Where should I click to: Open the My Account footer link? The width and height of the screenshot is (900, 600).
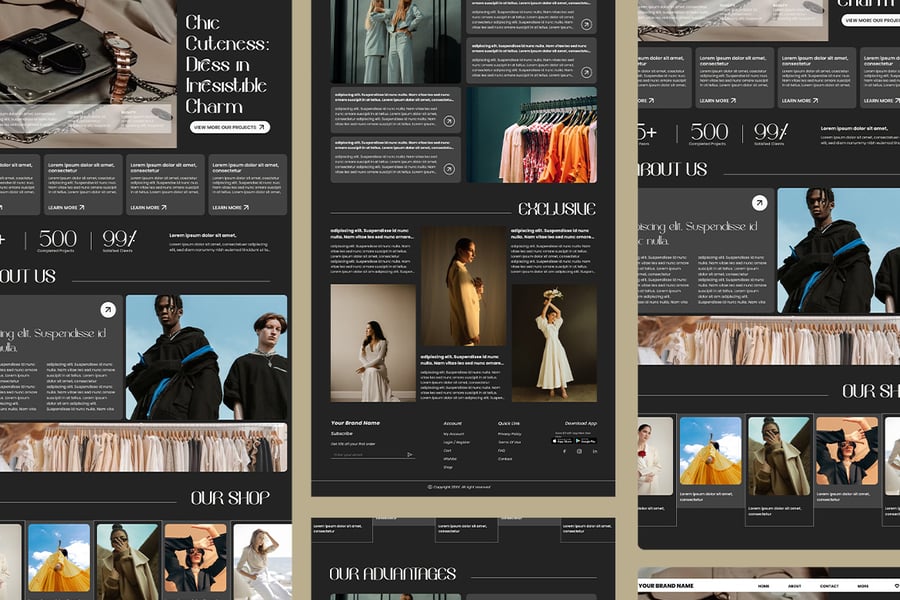(x=454, y=434)
